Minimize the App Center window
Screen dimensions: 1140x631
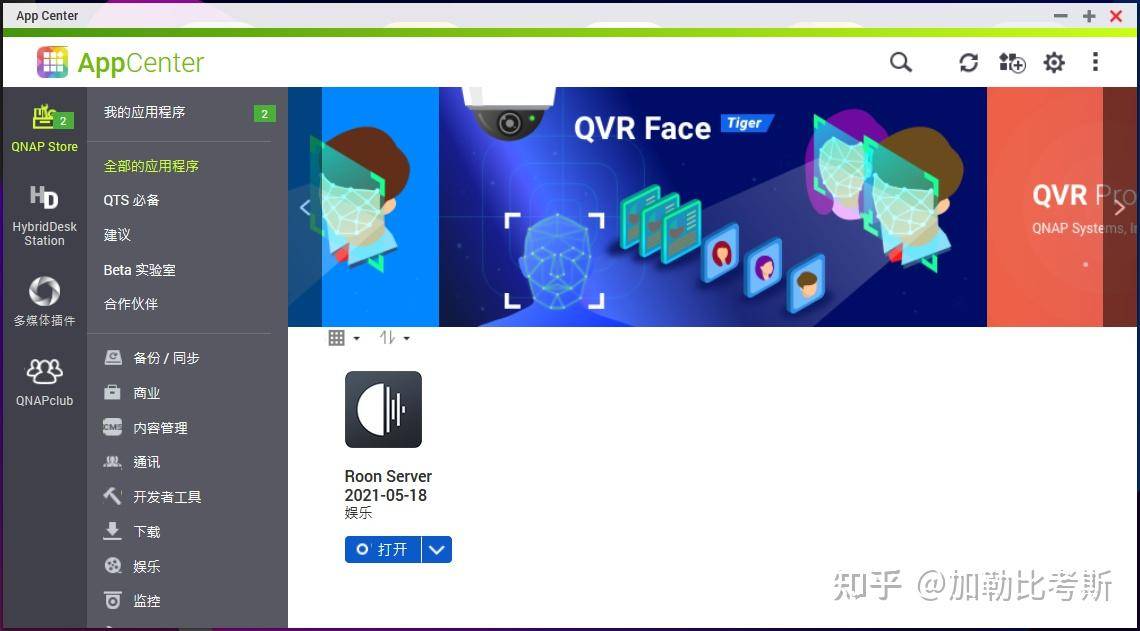1061,16
